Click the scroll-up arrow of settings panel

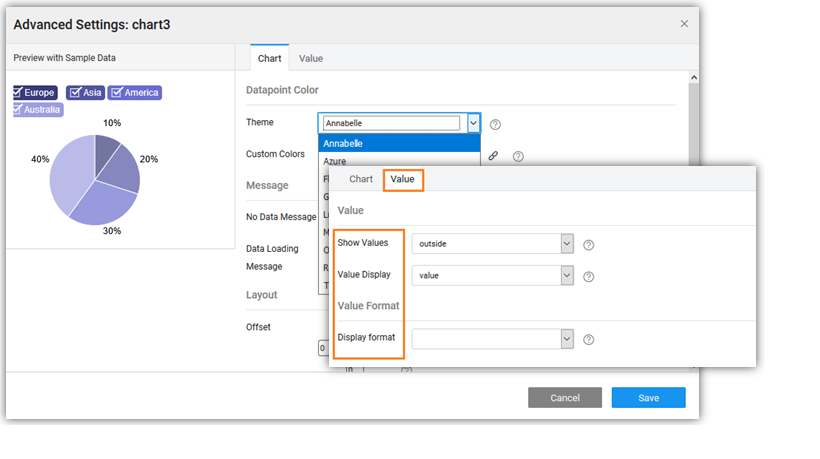[693, 77]
